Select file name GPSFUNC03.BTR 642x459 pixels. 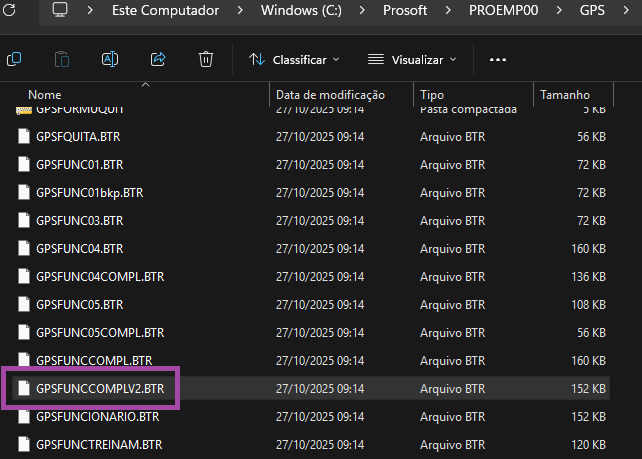click(79, 220)
